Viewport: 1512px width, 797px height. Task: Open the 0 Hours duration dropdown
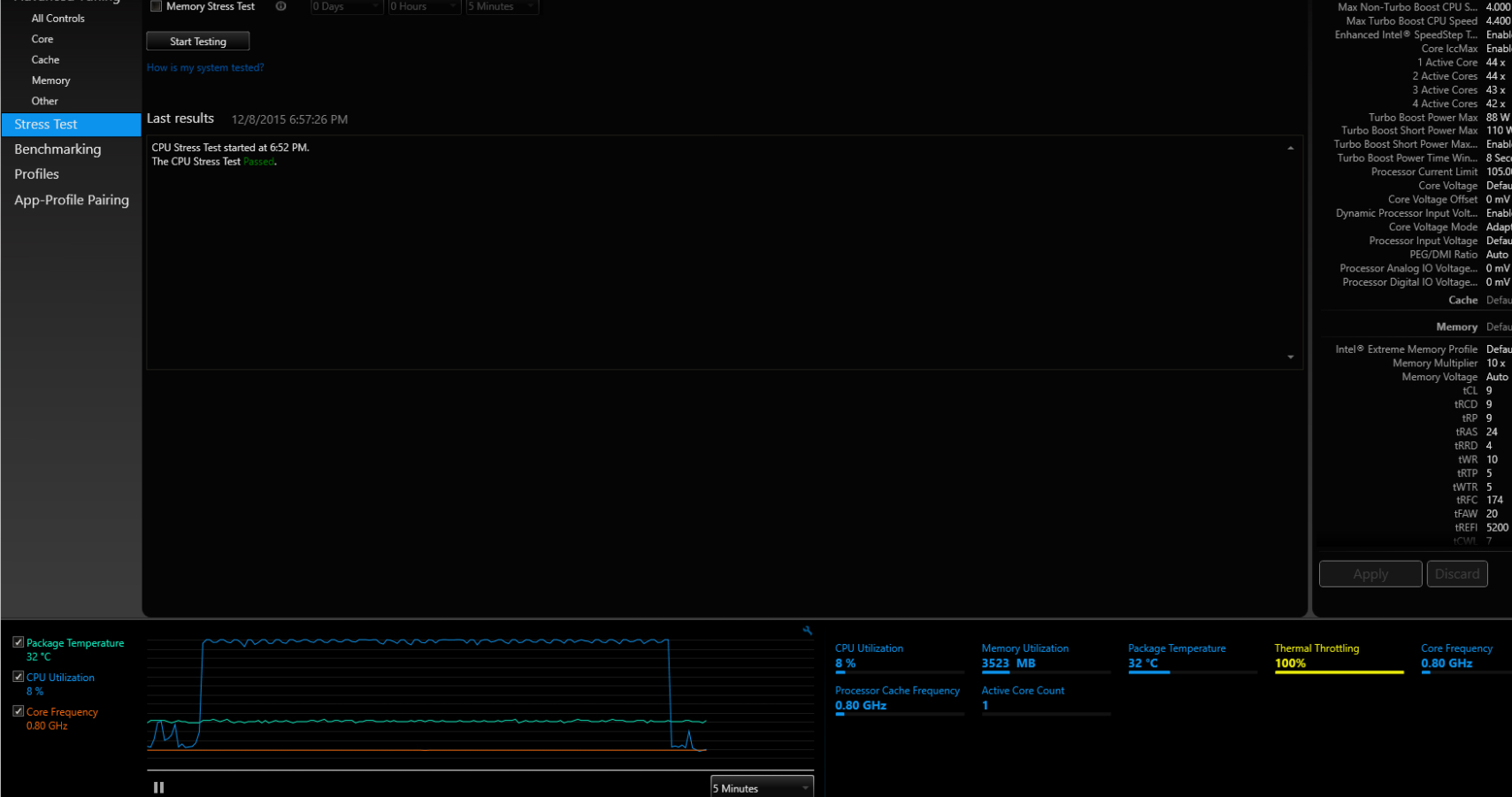click(x=425, y=6)
